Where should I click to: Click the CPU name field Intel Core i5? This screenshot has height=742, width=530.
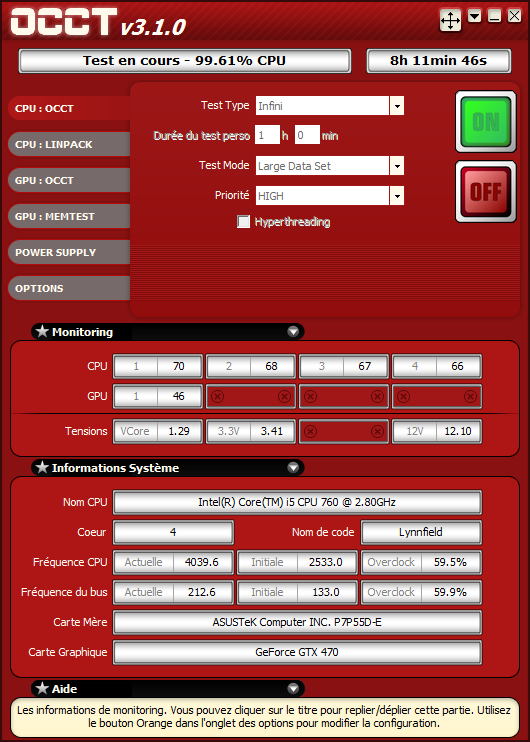tap(297, 502)
